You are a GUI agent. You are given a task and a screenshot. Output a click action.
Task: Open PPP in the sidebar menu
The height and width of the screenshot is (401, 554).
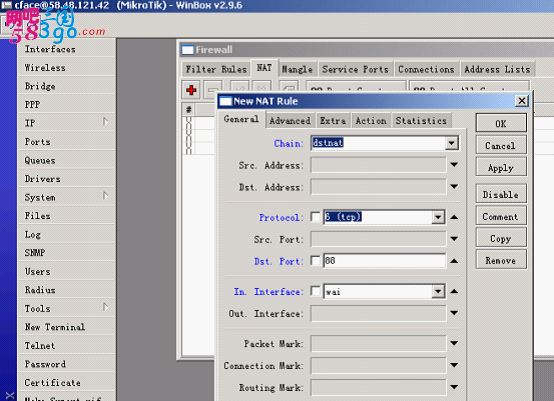click(x=66, y=105)
